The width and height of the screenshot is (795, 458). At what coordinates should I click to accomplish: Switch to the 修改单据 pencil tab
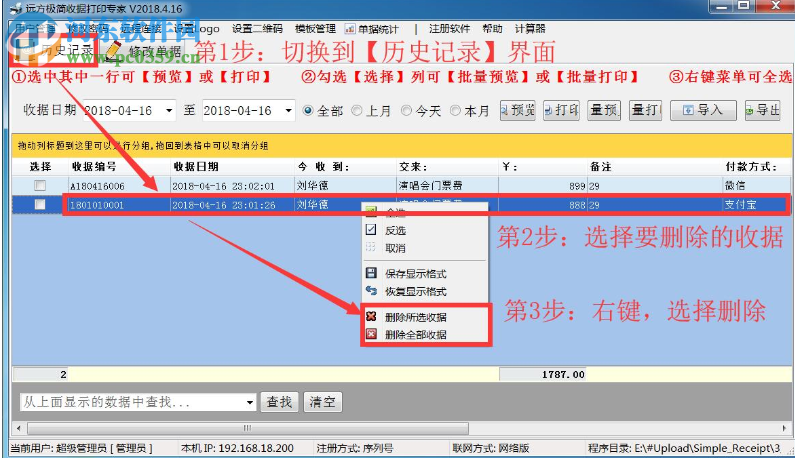(143, 51)
